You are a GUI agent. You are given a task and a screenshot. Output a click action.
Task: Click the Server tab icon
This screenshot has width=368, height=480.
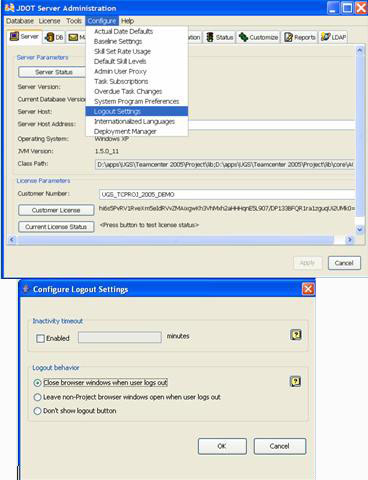coord(14,36)
